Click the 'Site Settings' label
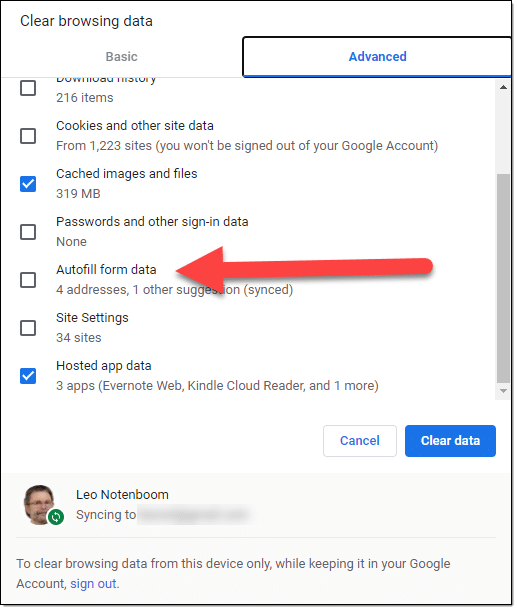Image resolution: width=517 pixels, height=610 pixels. click(x=93, y=319)
